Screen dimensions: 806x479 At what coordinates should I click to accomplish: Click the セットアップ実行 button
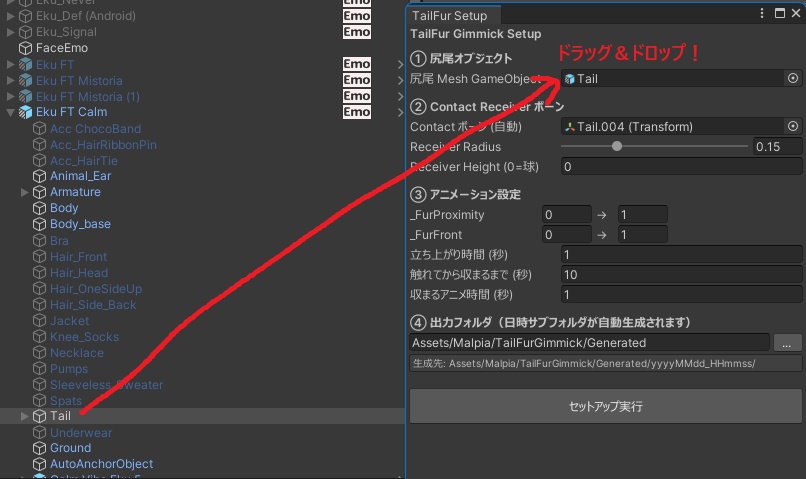tap(606, 406)
